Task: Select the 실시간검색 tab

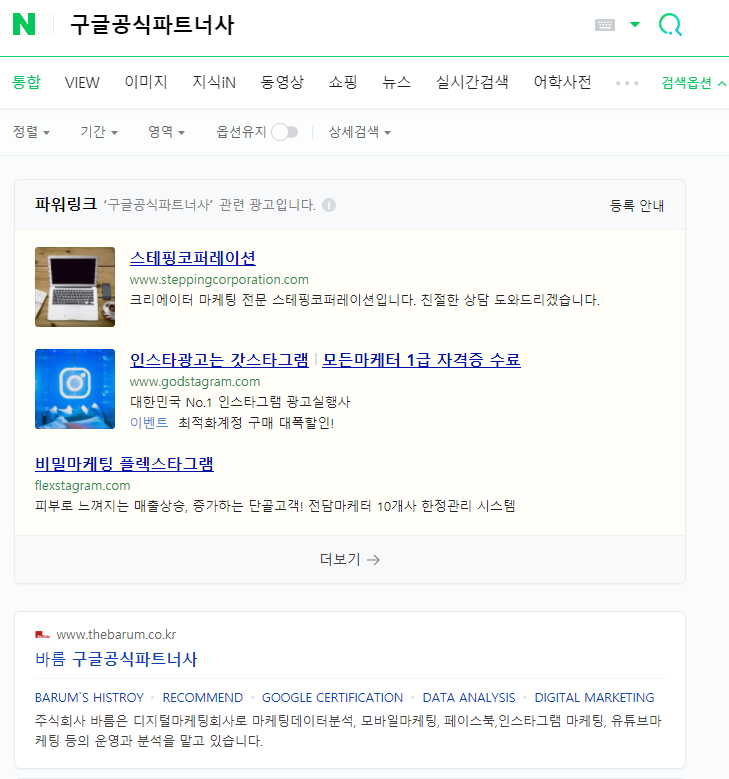Action: pos(472,82)
